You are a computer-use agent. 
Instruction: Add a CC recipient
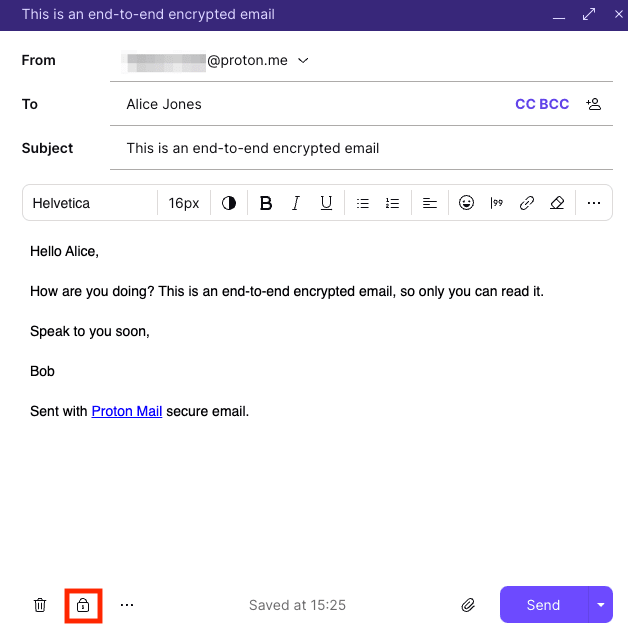point(526,104)
